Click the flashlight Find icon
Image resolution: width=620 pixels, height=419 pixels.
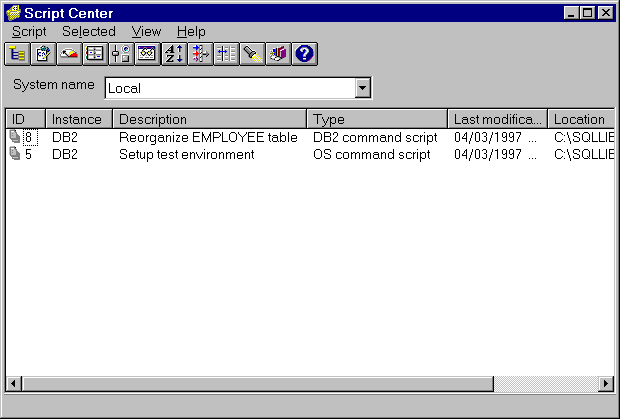pyautogui.click(x=252, y=54)
